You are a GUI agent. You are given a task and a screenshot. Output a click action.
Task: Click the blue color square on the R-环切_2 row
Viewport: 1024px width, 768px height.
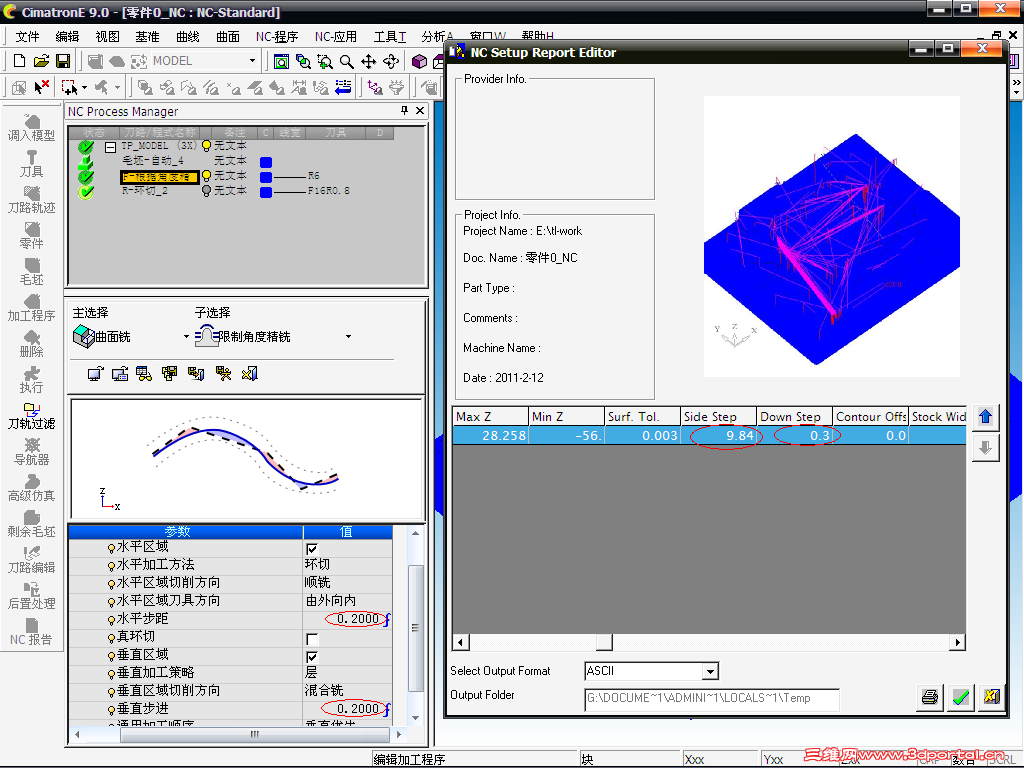(x=266, y=192)
